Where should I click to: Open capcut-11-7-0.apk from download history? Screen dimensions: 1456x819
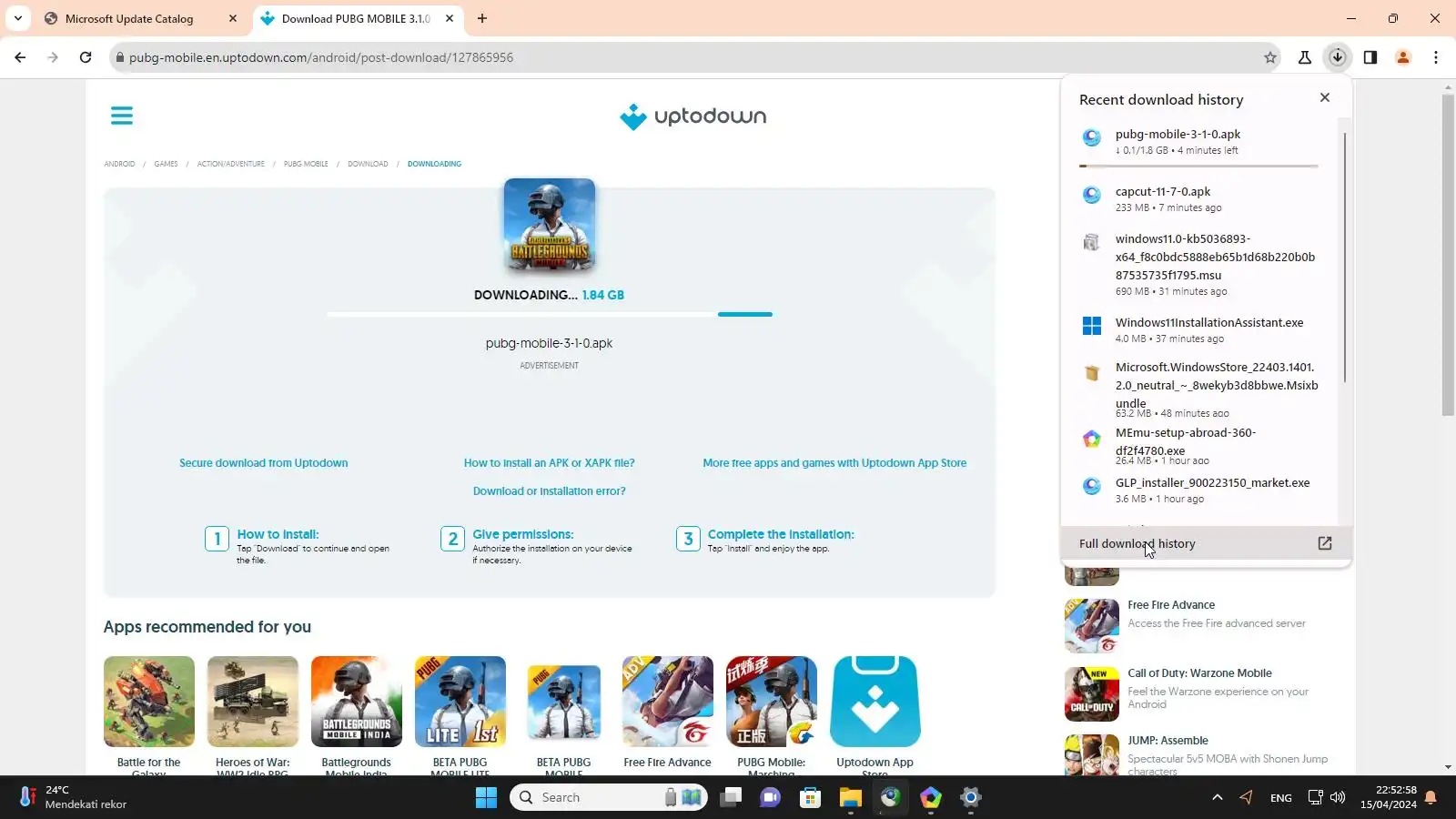[x=1199, y=199]
